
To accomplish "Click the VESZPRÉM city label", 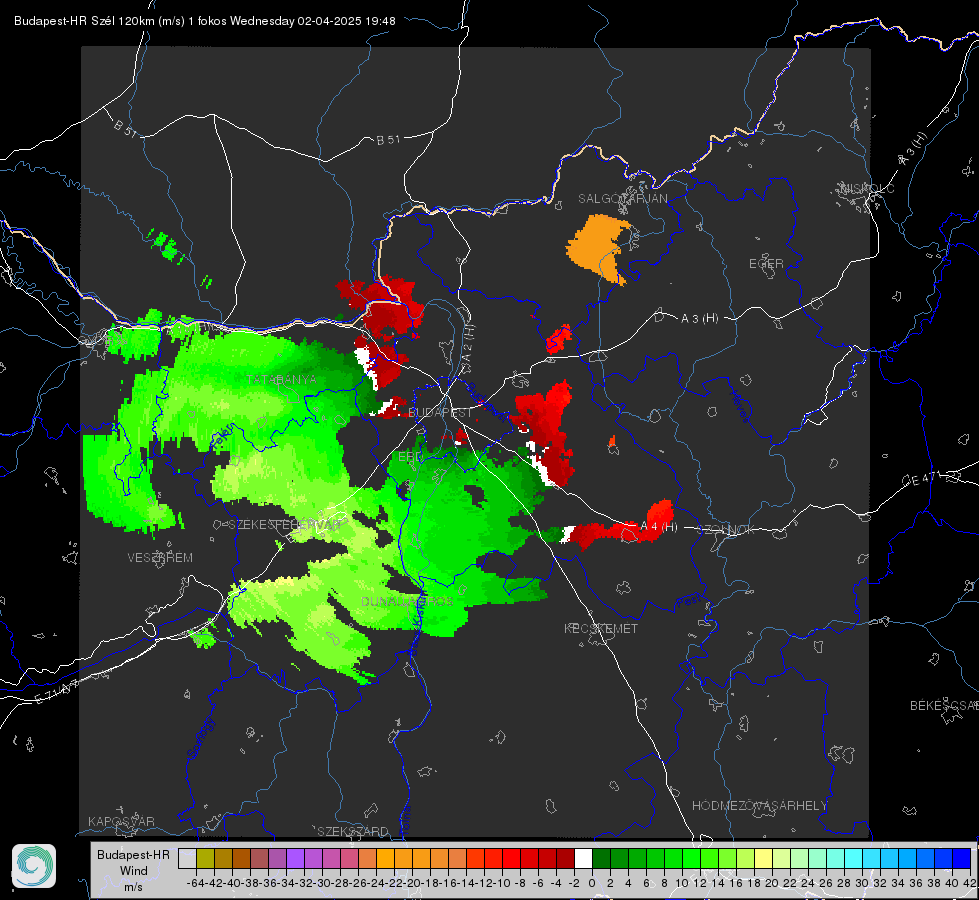I will tap(160, 557).
